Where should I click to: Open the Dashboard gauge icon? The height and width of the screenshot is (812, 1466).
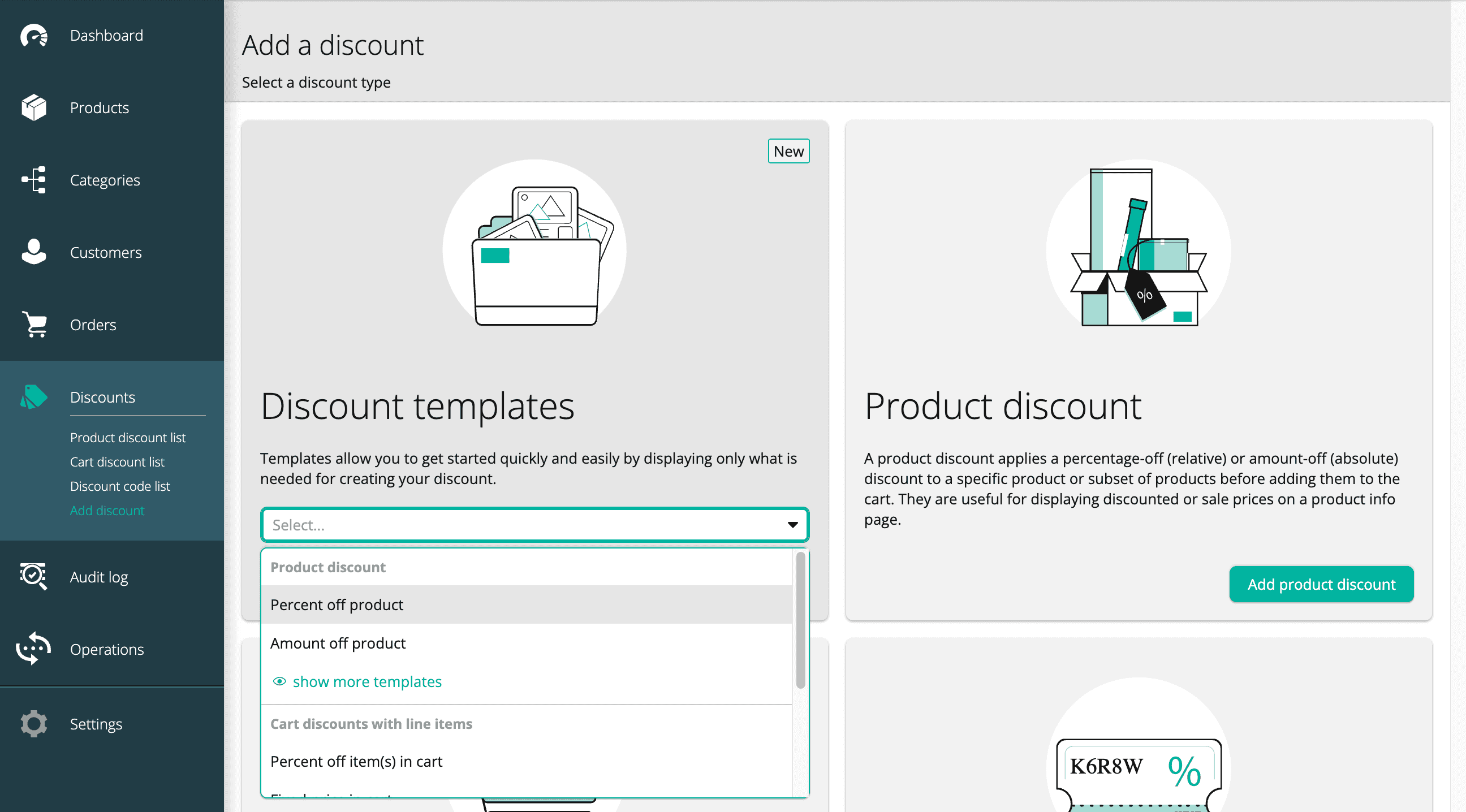point(34,36)
